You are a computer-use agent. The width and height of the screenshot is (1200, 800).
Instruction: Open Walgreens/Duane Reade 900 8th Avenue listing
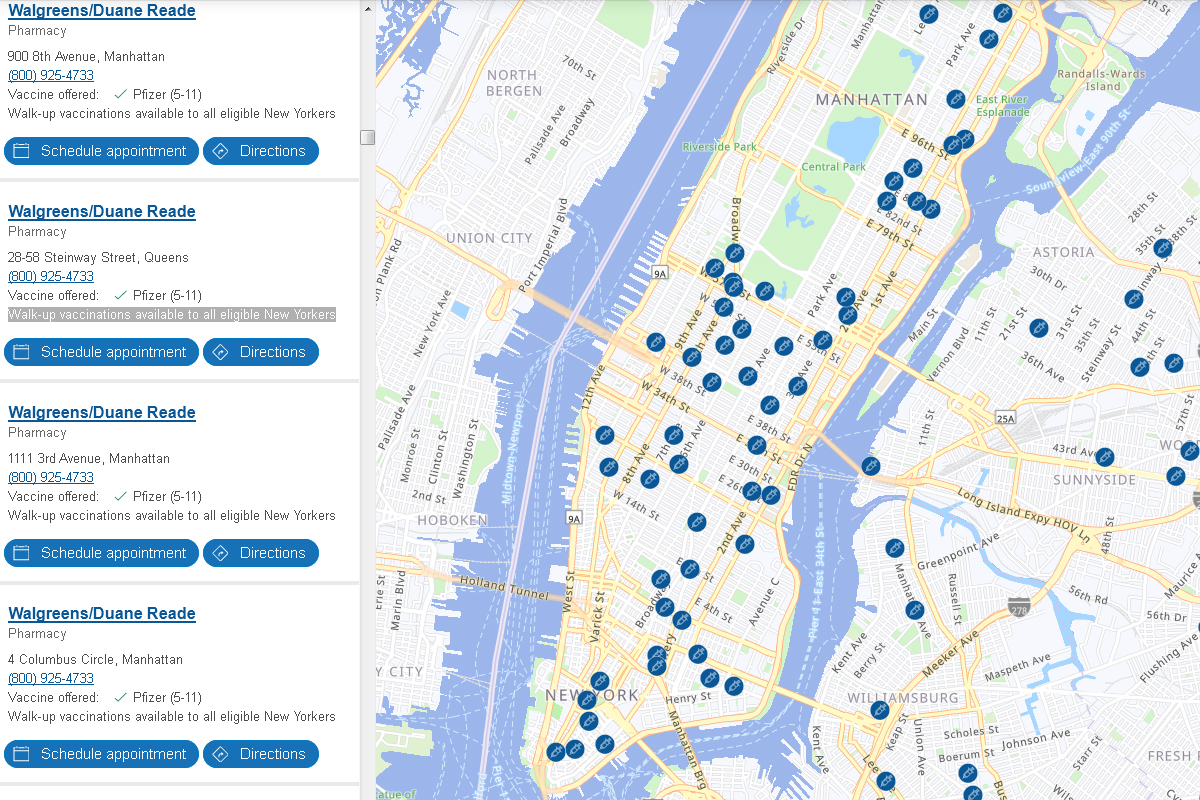[102, 11]
